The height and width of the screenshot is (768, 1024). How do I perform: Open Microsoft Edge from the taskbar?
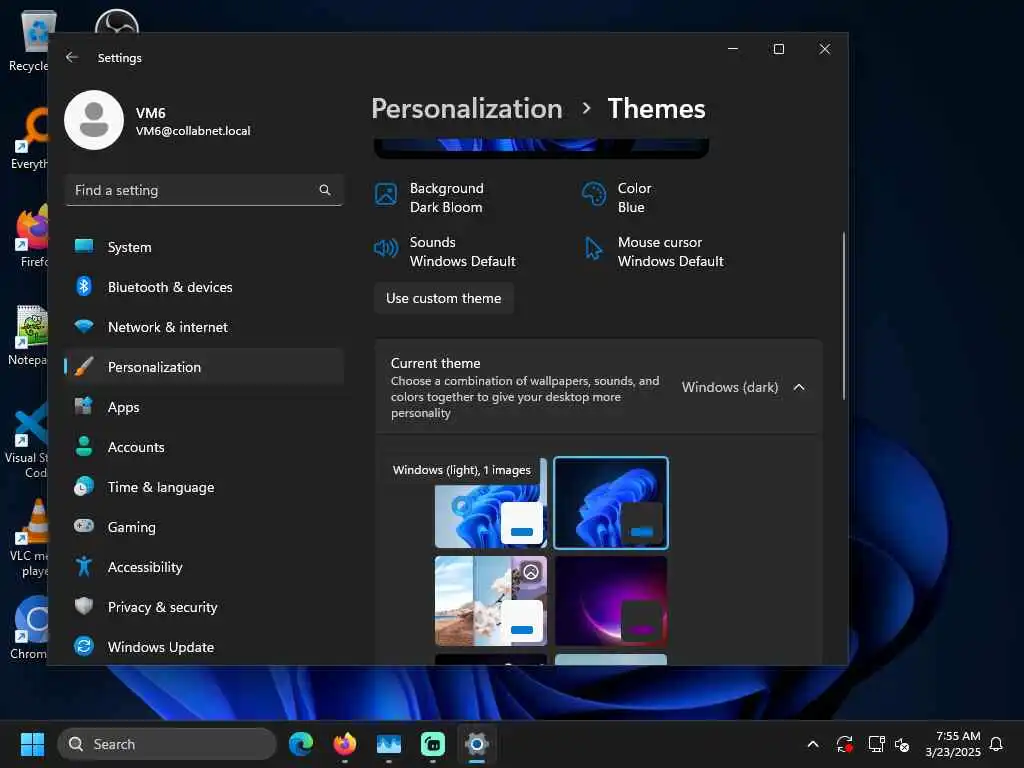point(301,744)
